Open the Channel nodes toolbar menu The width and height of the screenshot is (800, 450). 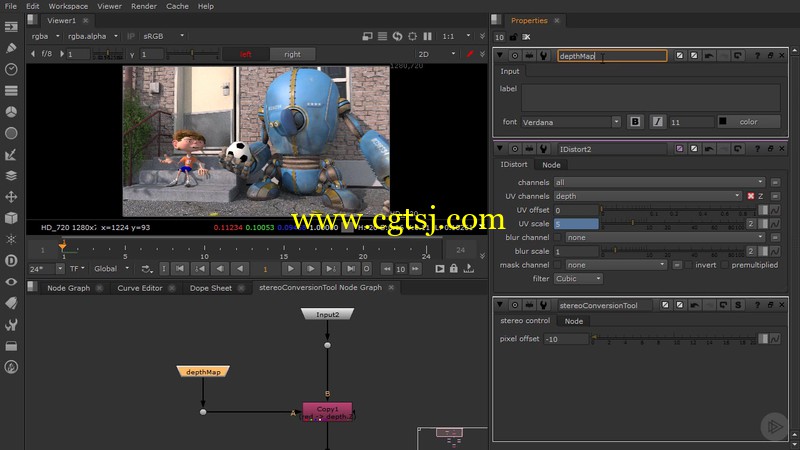pos(11,91)
